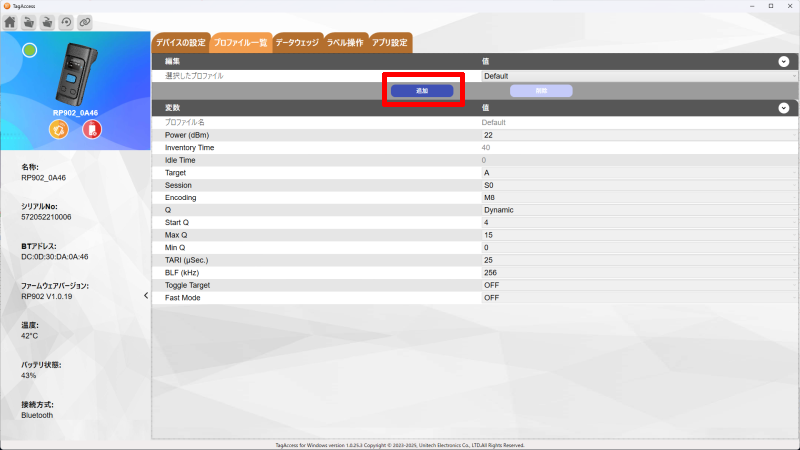Click the third toolbar basket icon
Viewport: 800px width, 450px height.
pyautogui.click(x=47, y=22)
